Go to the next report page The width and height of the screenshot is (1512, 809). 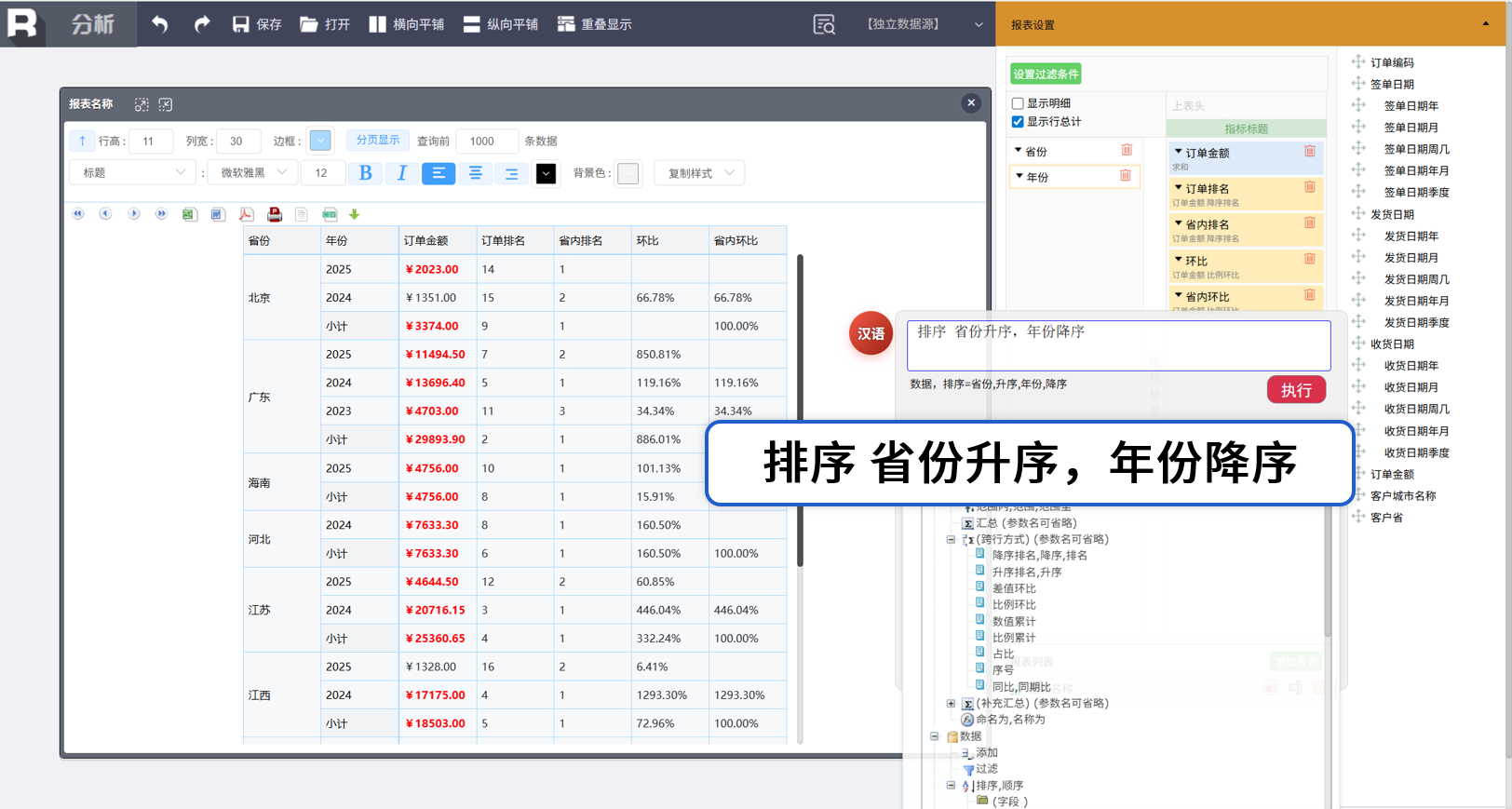coord(134,214)
